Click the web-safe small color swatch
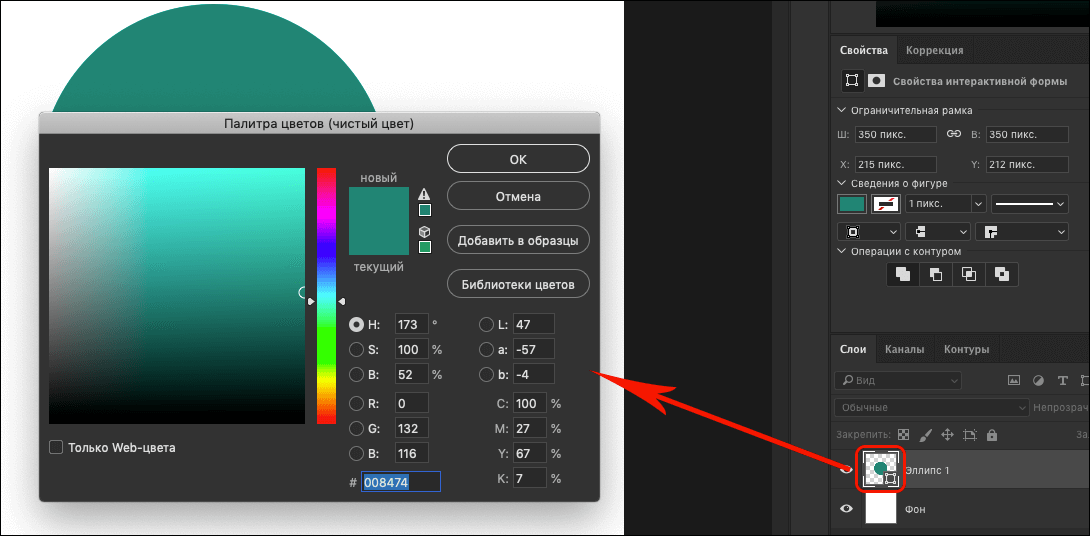 [424, 247]
